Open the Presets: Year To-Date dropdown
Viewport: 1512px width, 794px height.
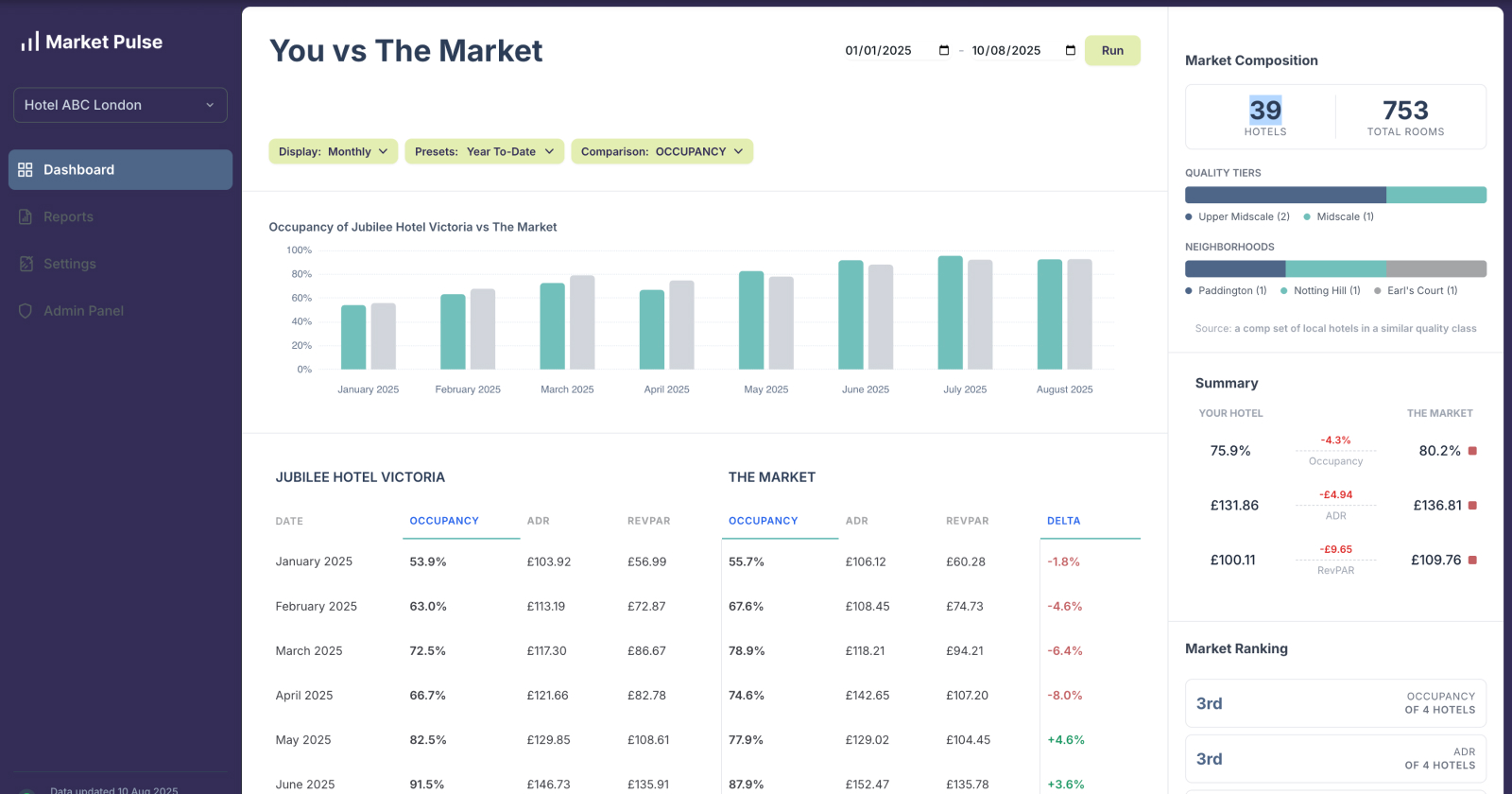click(484, 151)
